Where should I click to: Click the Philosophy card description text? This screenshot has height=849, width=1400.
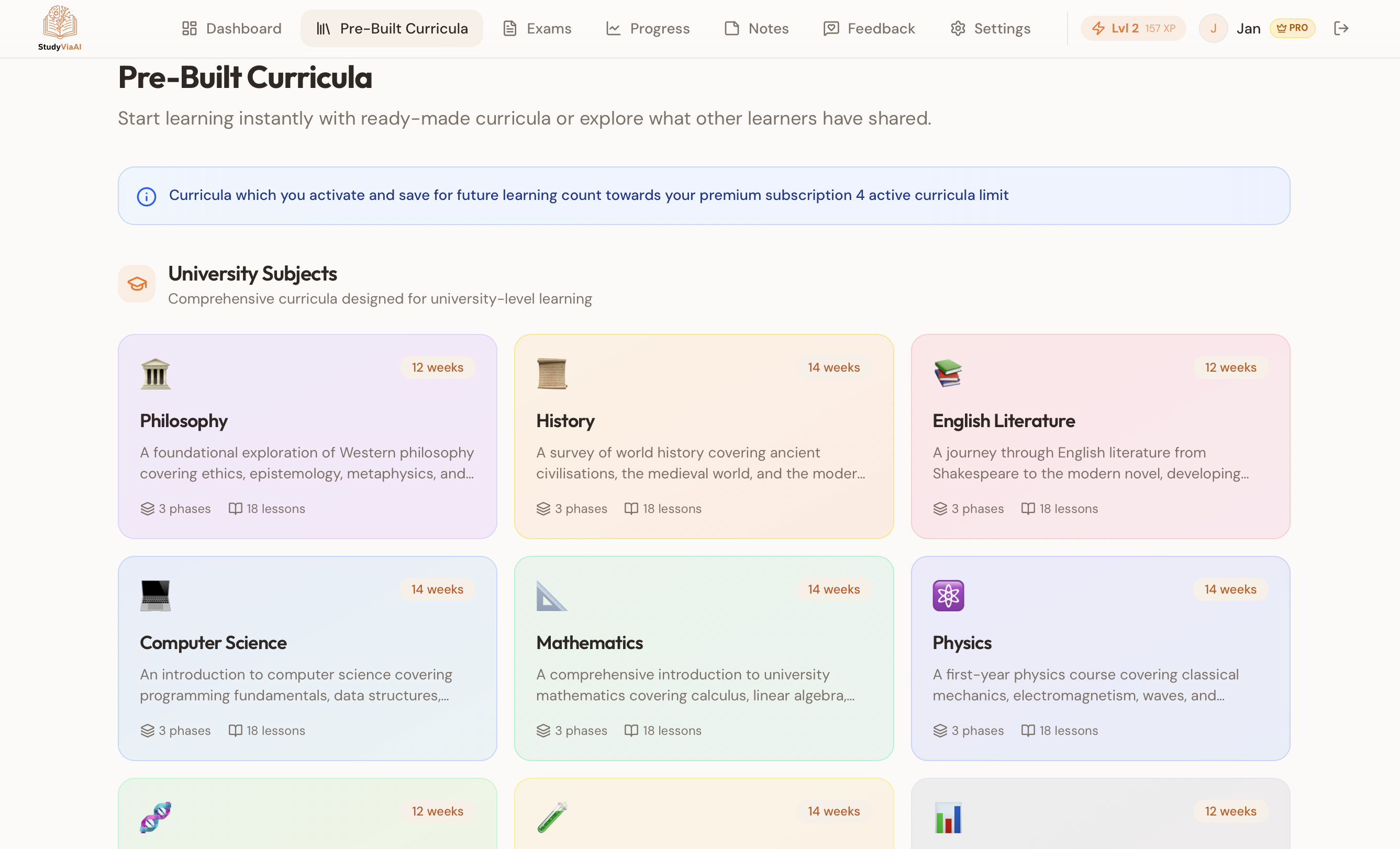pos(307,463)
